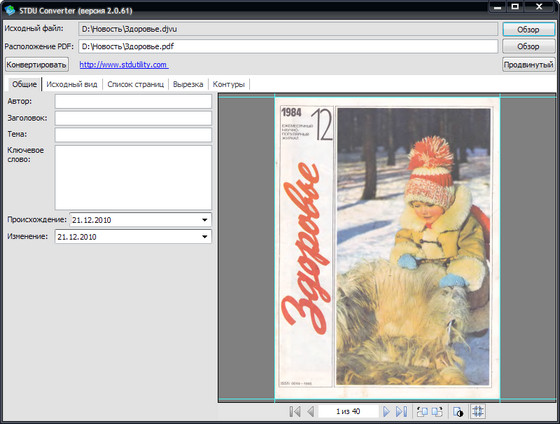Switch to the Исходный вид tab
The width and height of the screenshot is (560, 424).
click(72, 84)
